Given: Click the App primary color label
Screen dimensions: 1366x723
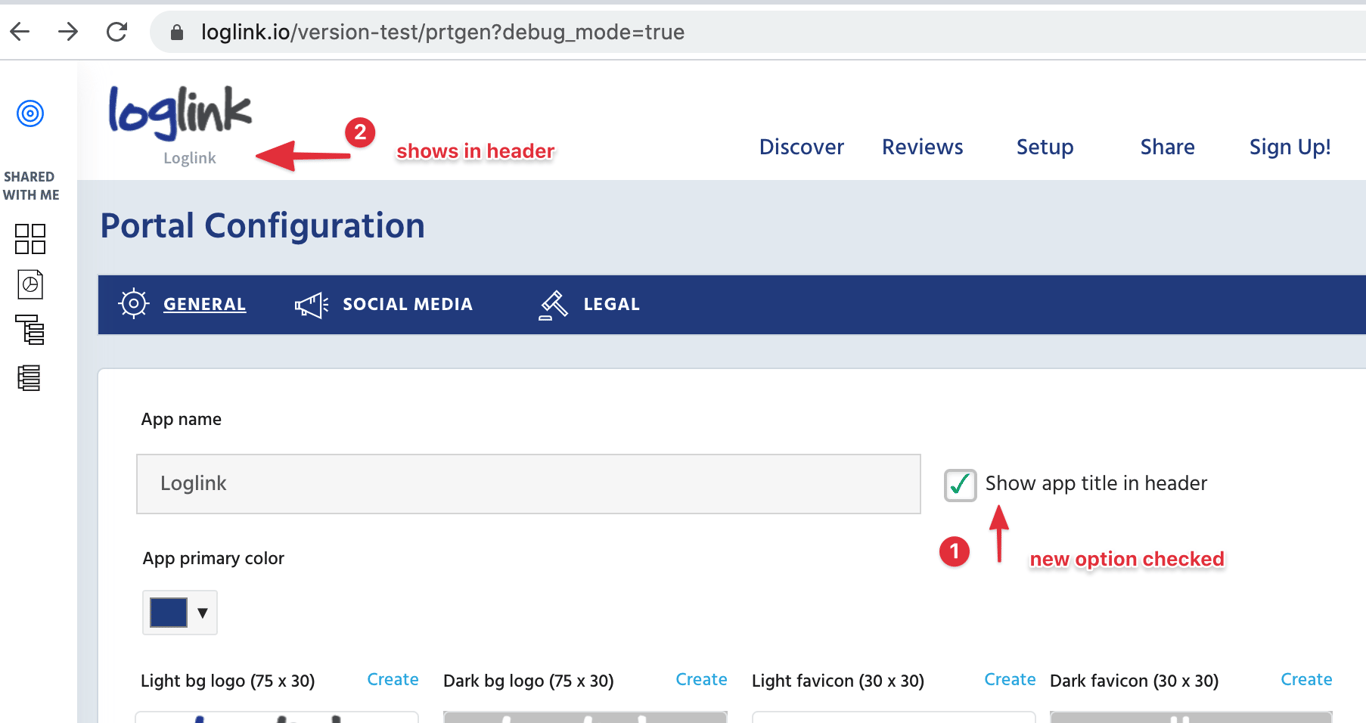Looking at the screenshot, I should pyautogui.click(x=213, y=558).
